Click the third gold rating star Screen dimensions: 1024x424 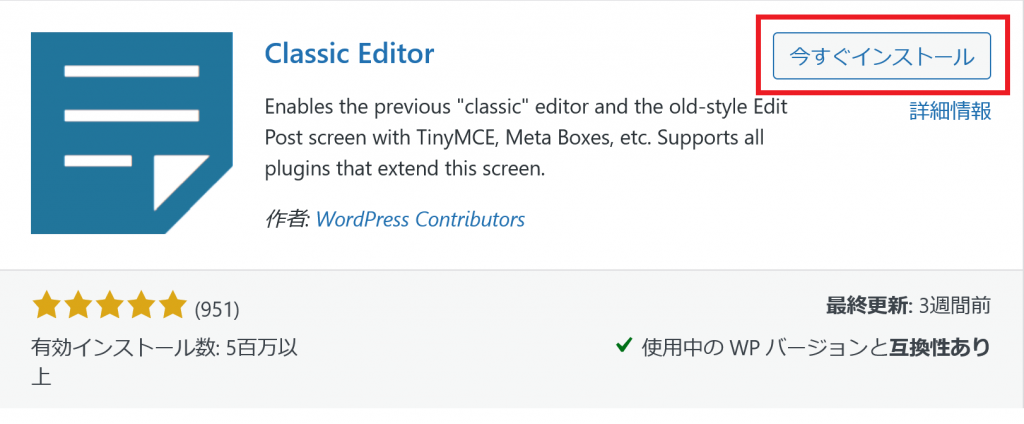(109, 305)
